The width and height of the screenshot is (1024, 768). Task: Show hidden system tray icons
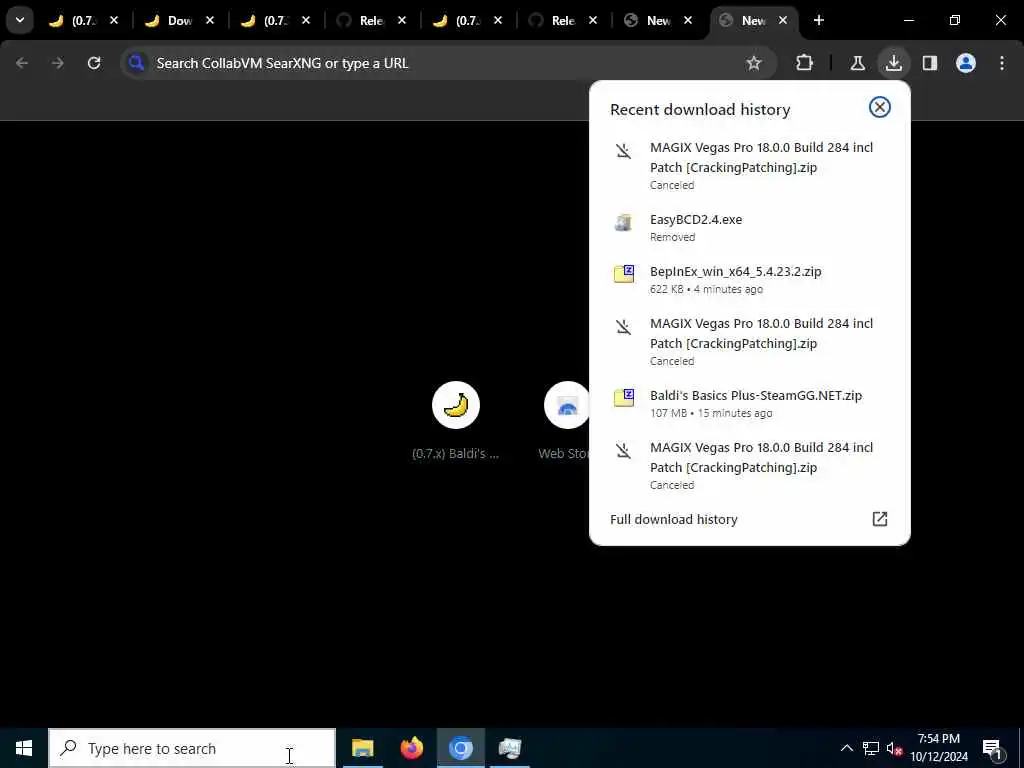tap(846, 748)
